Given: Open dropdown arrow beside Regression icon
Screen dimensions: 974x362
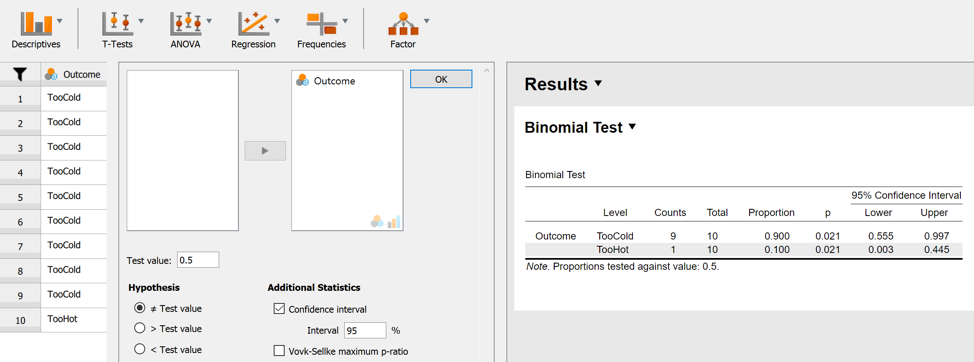Looking at the screenshot, I should tap(276, 20).
